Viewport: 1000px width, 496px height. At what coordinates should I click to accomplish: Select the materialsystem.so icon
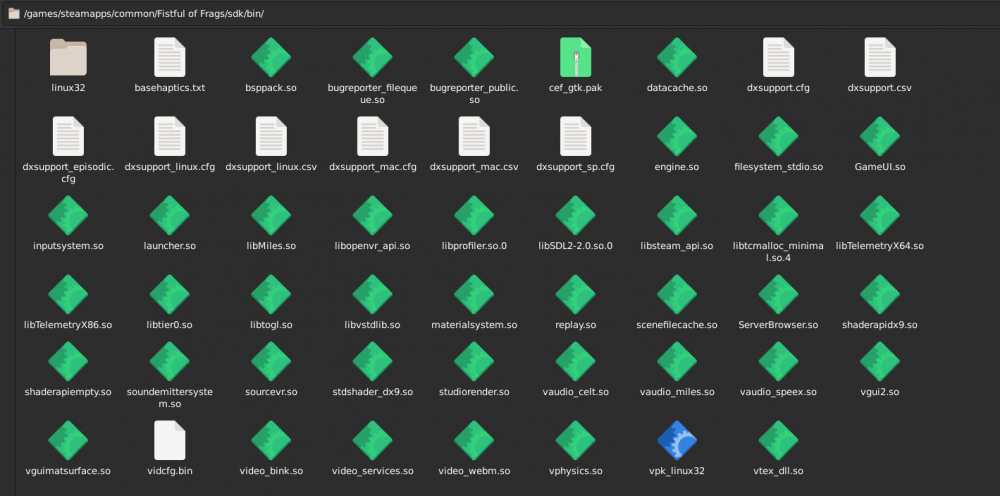click(474, 295)
